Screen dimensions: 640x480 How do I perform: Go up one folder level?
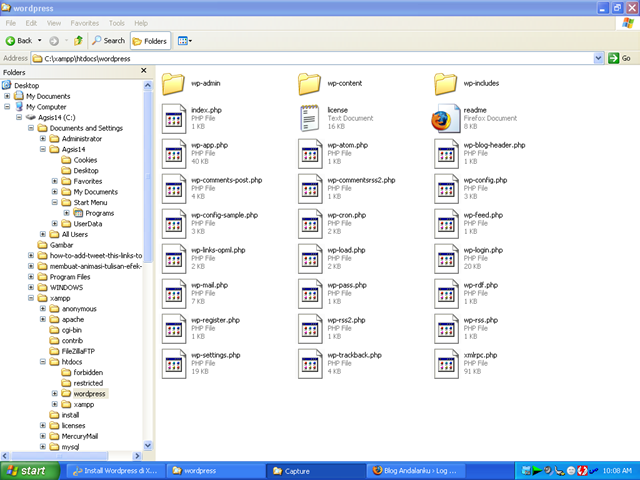point(78,41)
